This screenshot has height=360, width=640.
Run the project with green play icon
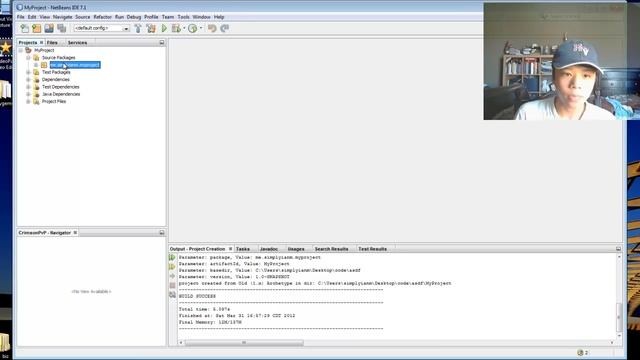tap(164, 28)
